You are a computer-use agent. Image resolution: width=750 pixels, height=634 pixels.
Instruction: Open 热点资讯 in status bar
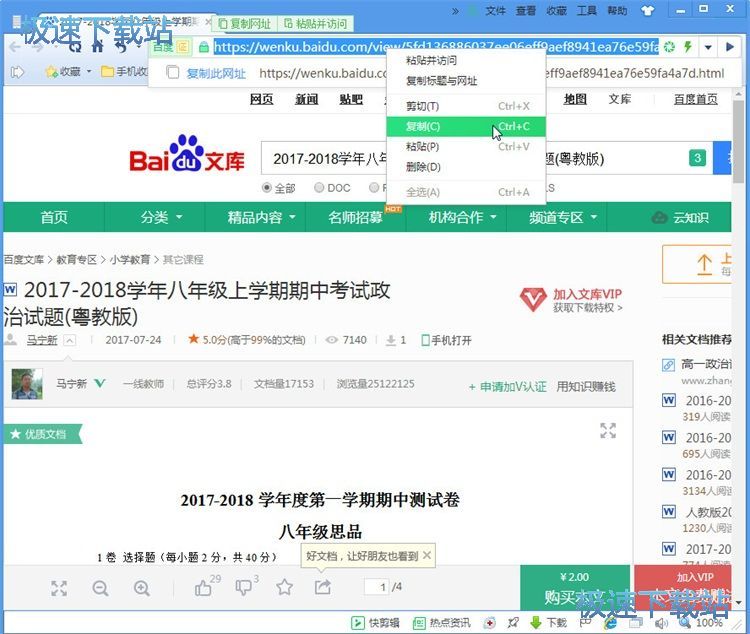click(x=441, y=623)
